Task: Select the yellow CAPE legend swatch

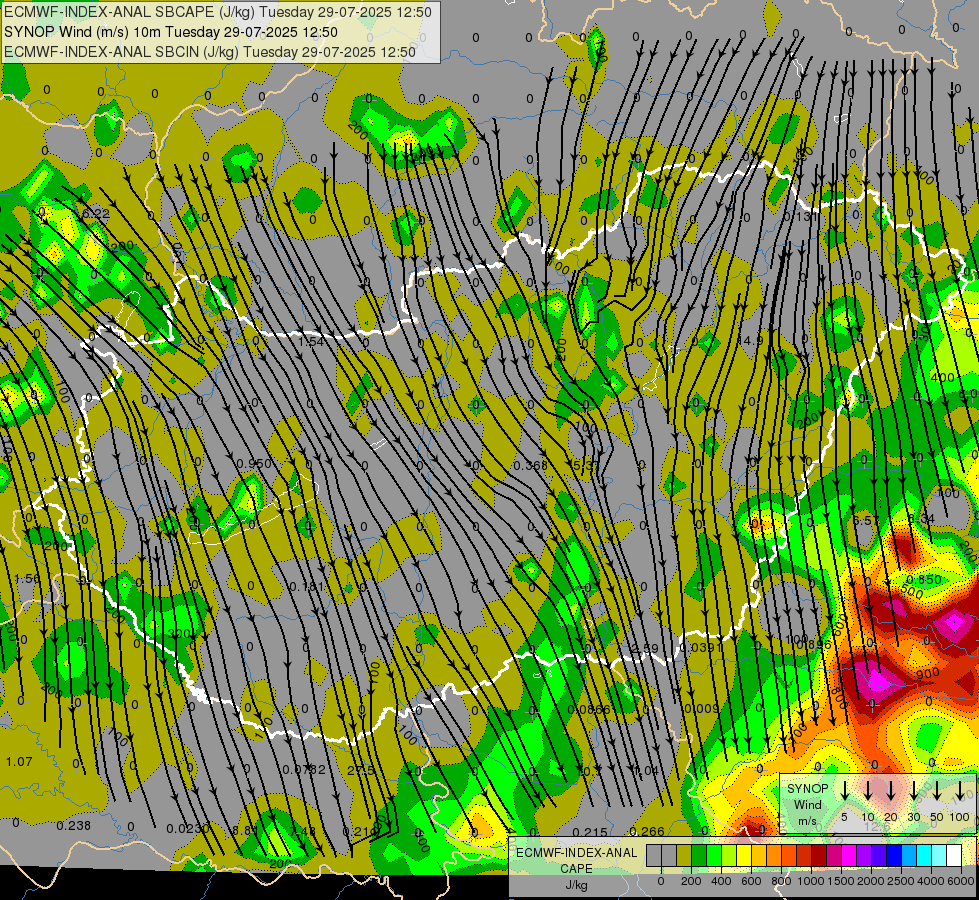Action: point(744,855)
